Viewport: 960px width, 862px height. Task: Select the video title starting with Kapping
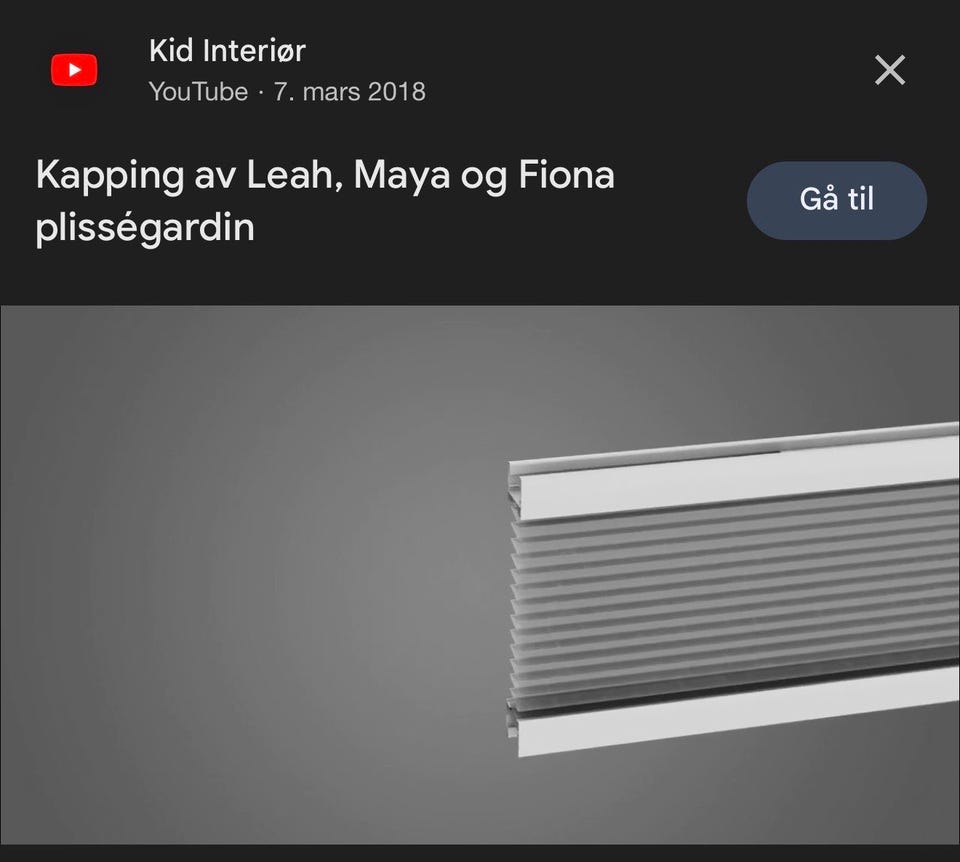(325, 201)
